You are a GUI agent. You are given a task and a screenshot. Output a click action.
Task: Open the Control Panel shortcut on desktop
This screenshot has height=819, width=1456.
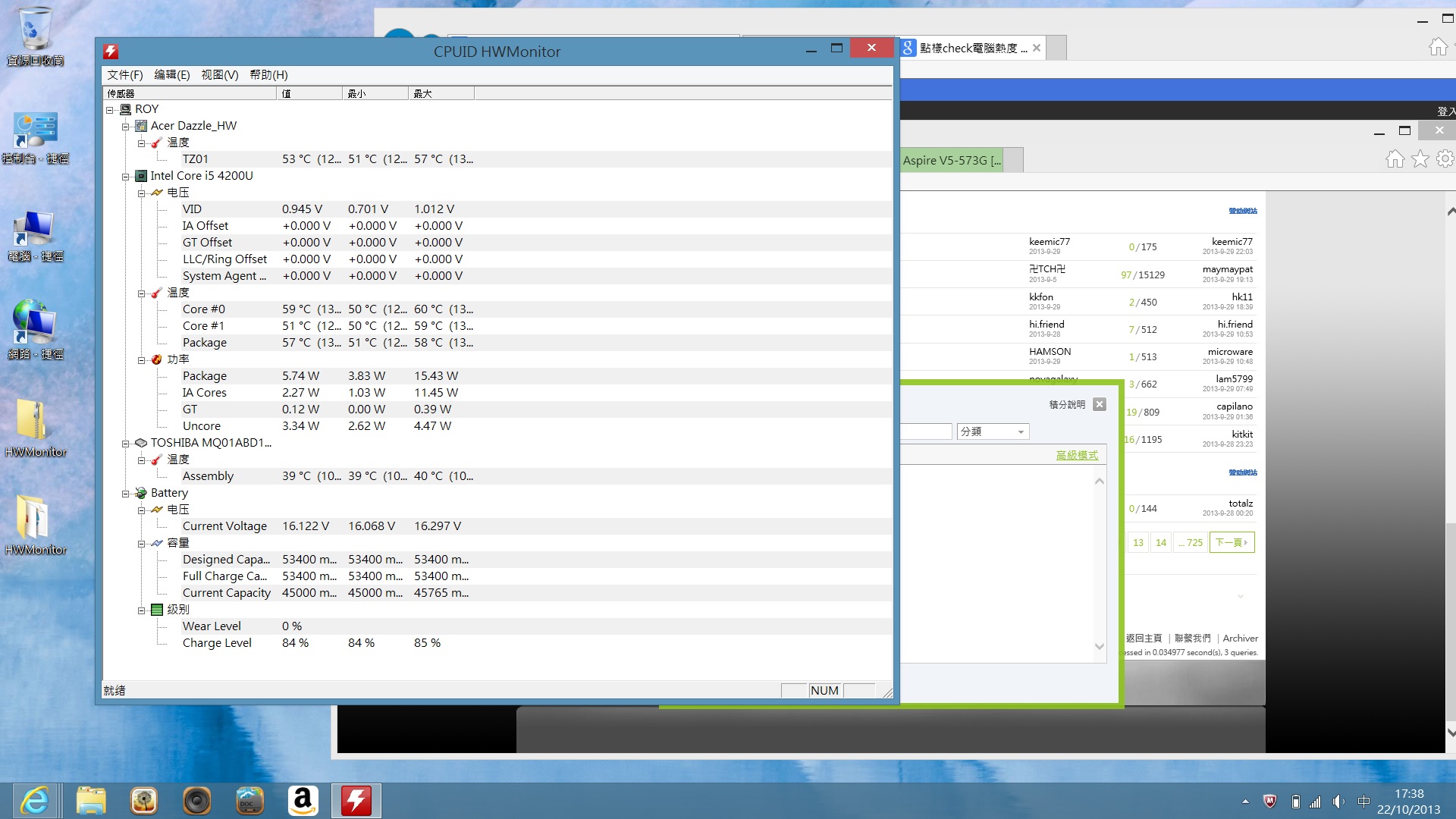[x=35, y=138]
